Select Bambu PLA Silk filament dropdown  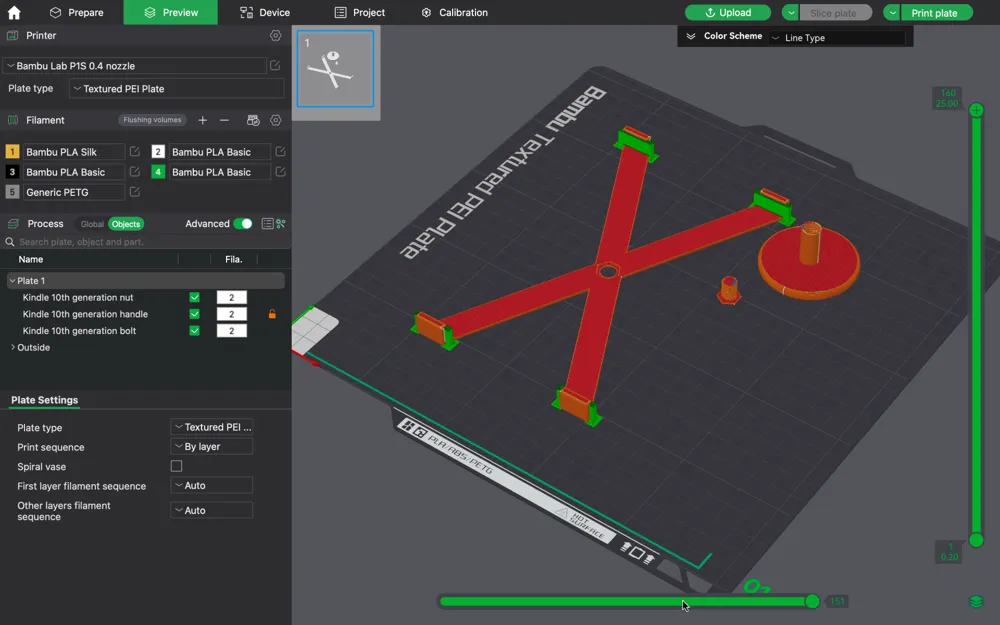[74, 152]
